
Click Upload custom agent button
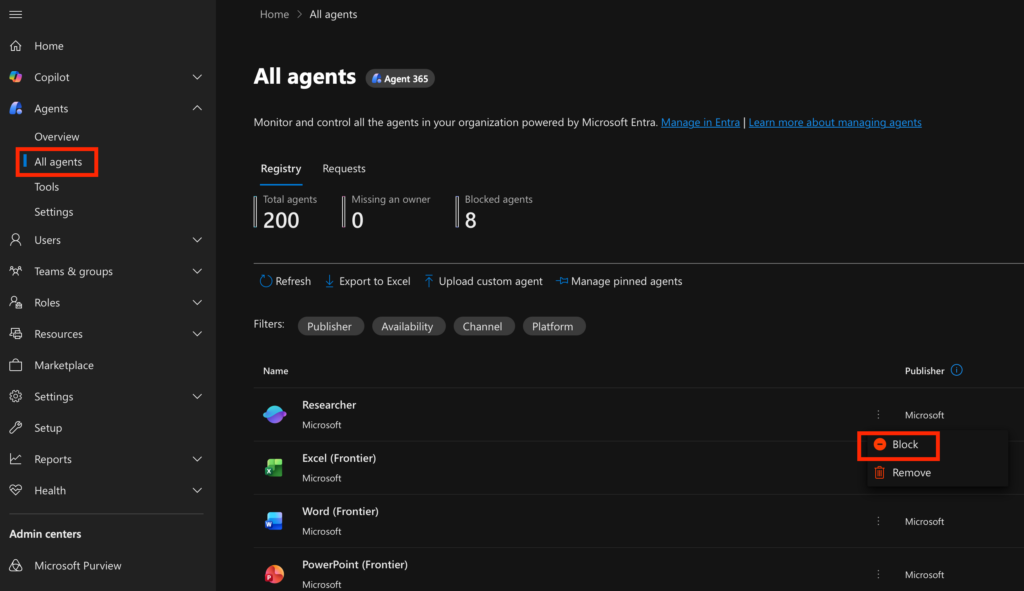coord(483,281)
